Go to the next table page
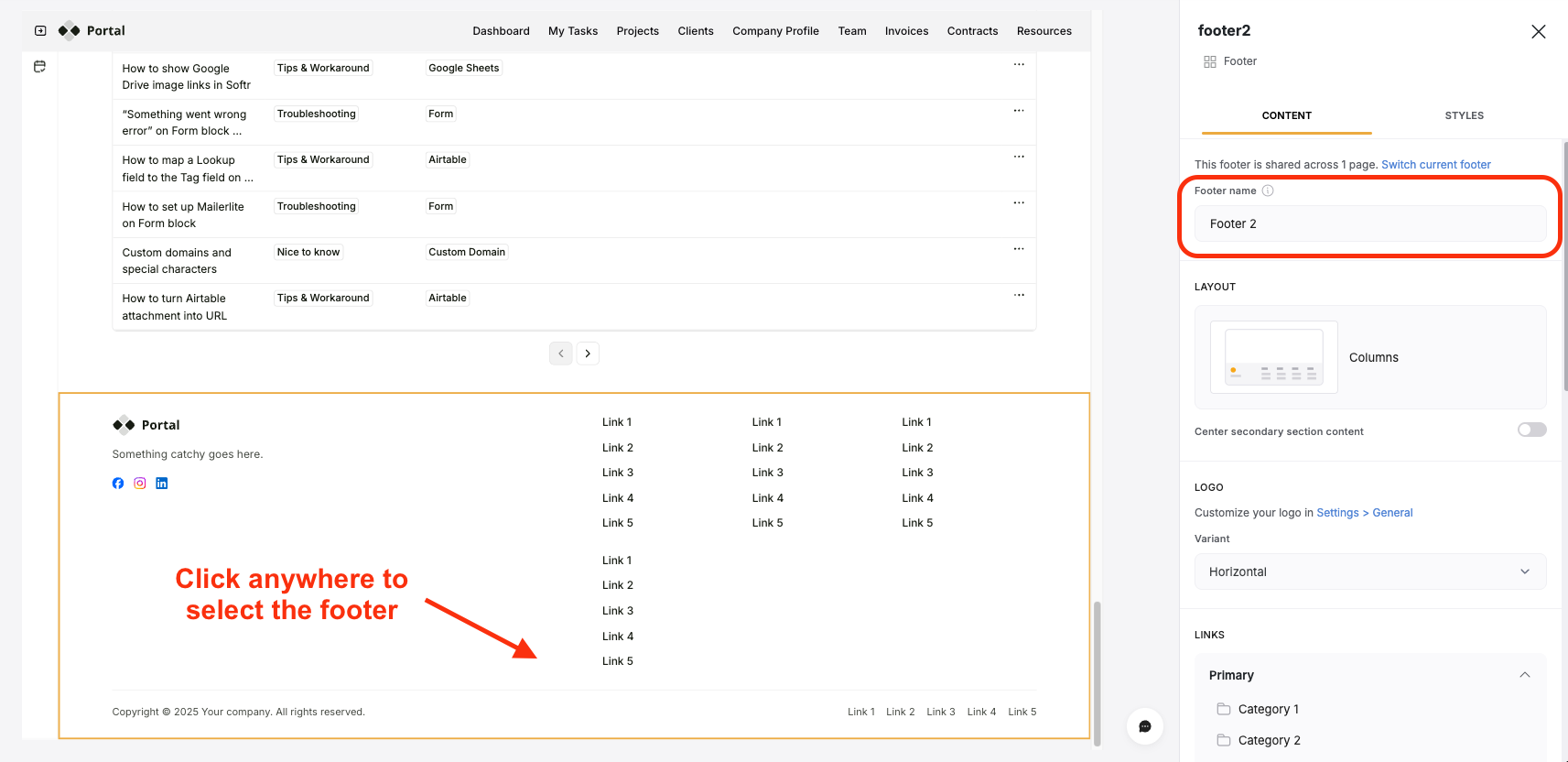1568x762 pixels. click(x=588, y=354)
